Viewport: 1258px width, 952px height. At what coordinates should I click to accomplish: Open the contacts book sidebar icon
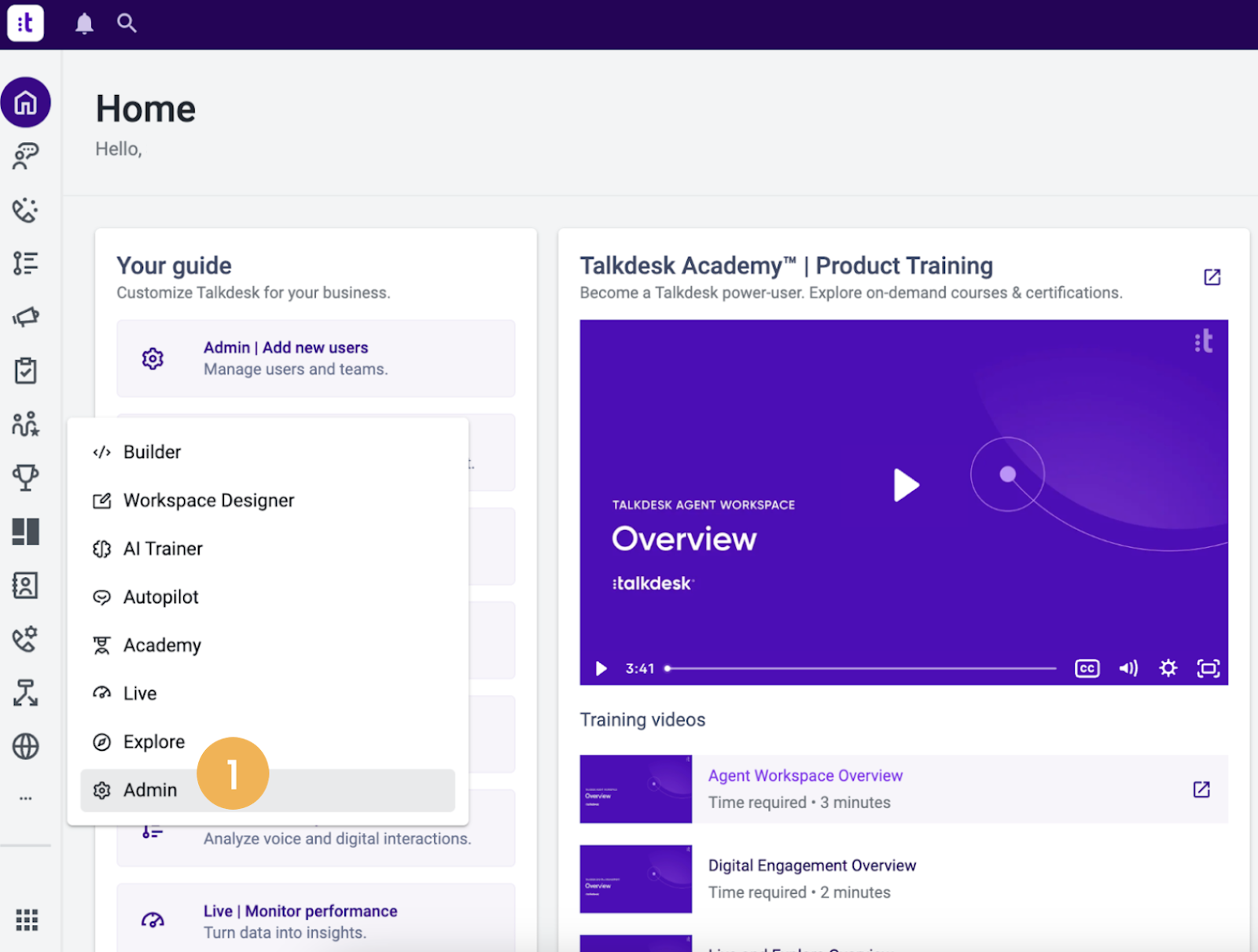pos(26,585)
